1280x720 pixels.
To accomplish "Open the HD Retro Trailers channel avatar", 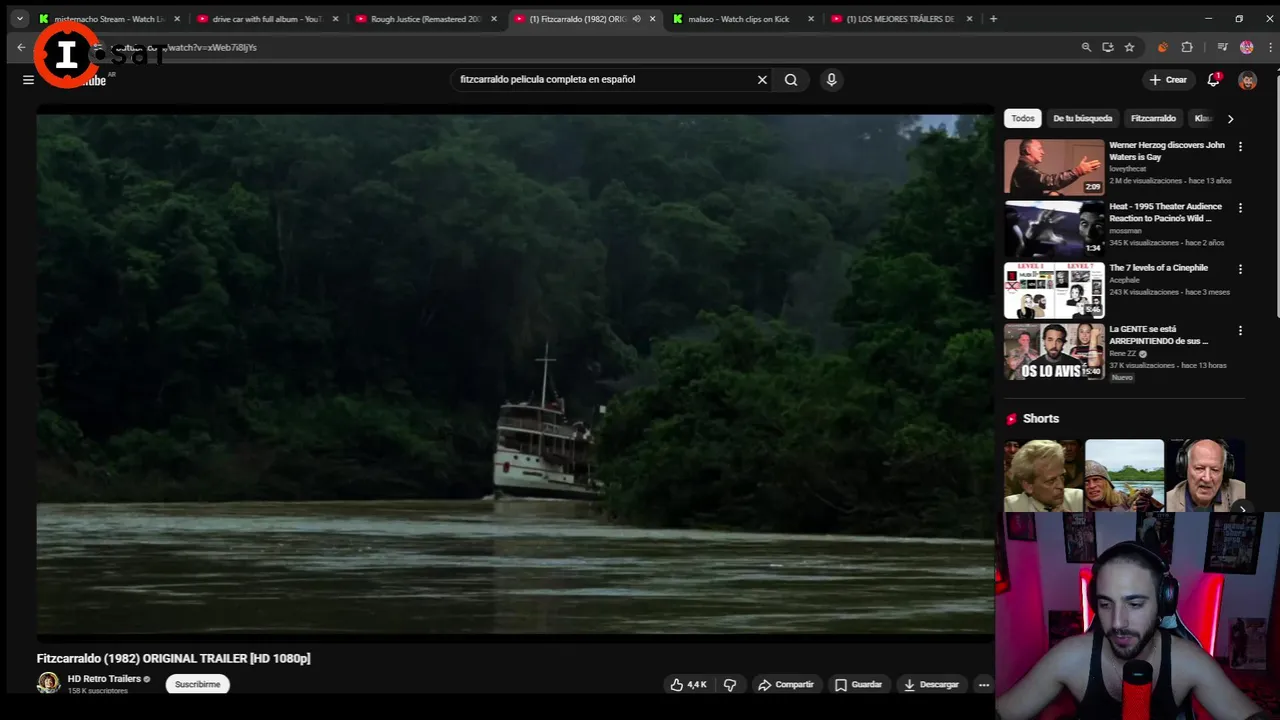I will click(x=48, y=683).
